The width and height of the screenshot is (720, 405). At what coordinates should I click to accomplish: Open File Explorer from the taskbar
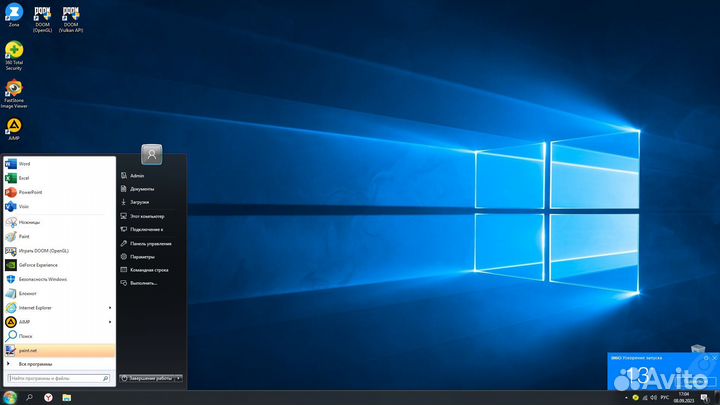(x=66, y=397)
